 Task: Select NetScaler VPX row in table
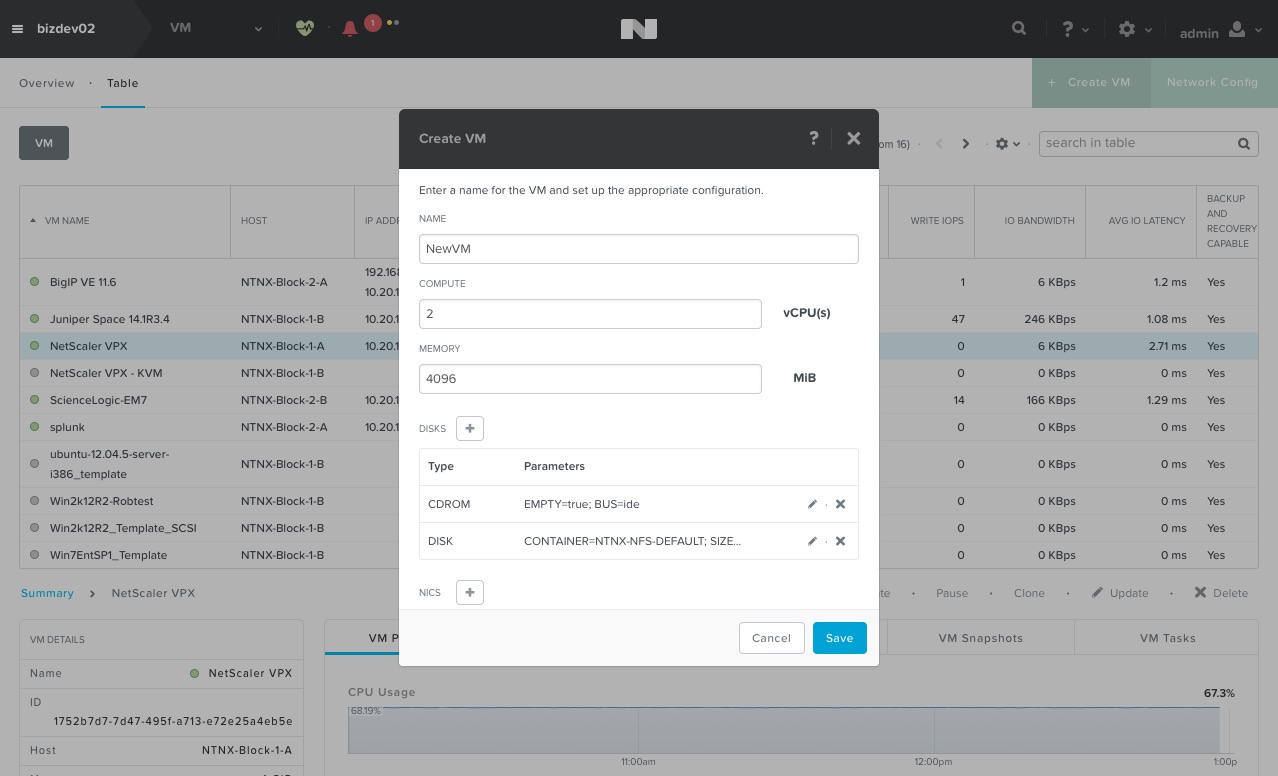(x=638, y=346)
